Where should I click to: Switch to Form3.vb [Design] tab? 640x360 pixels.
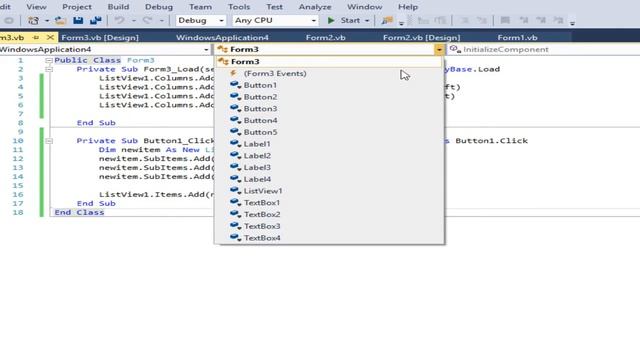pyautogui.click(x=100, y=38)
